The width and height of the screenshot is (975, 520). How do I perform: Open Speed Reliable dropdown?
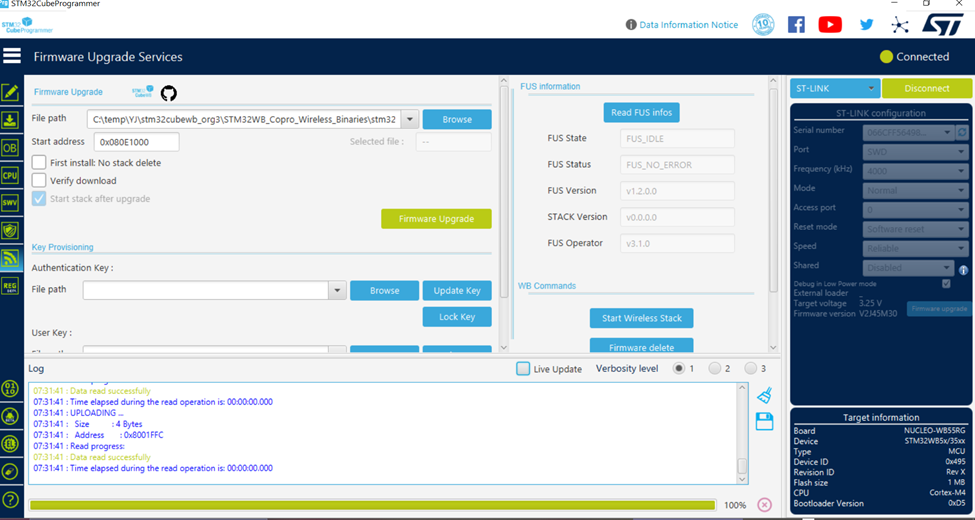914,248
